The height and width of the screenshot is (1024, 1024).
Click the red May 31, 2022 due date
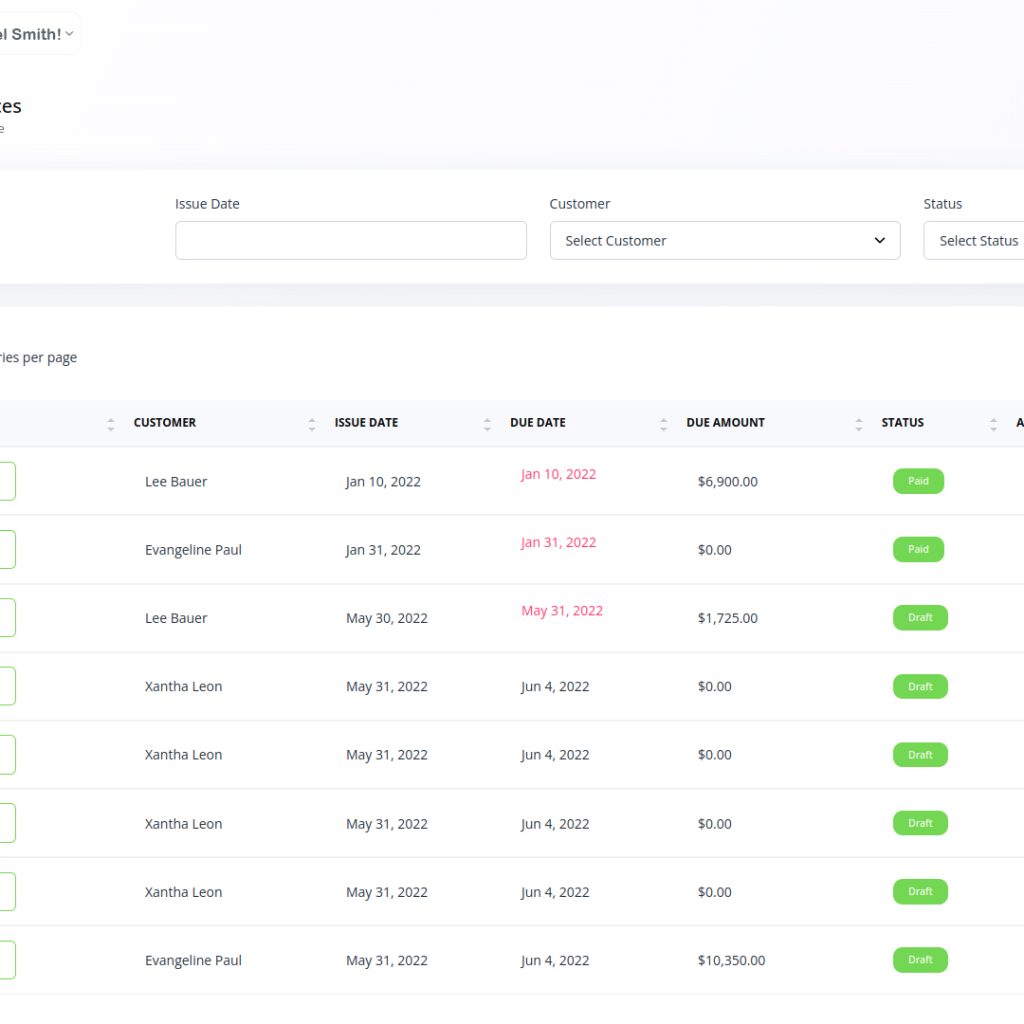(x=562, y=611)
